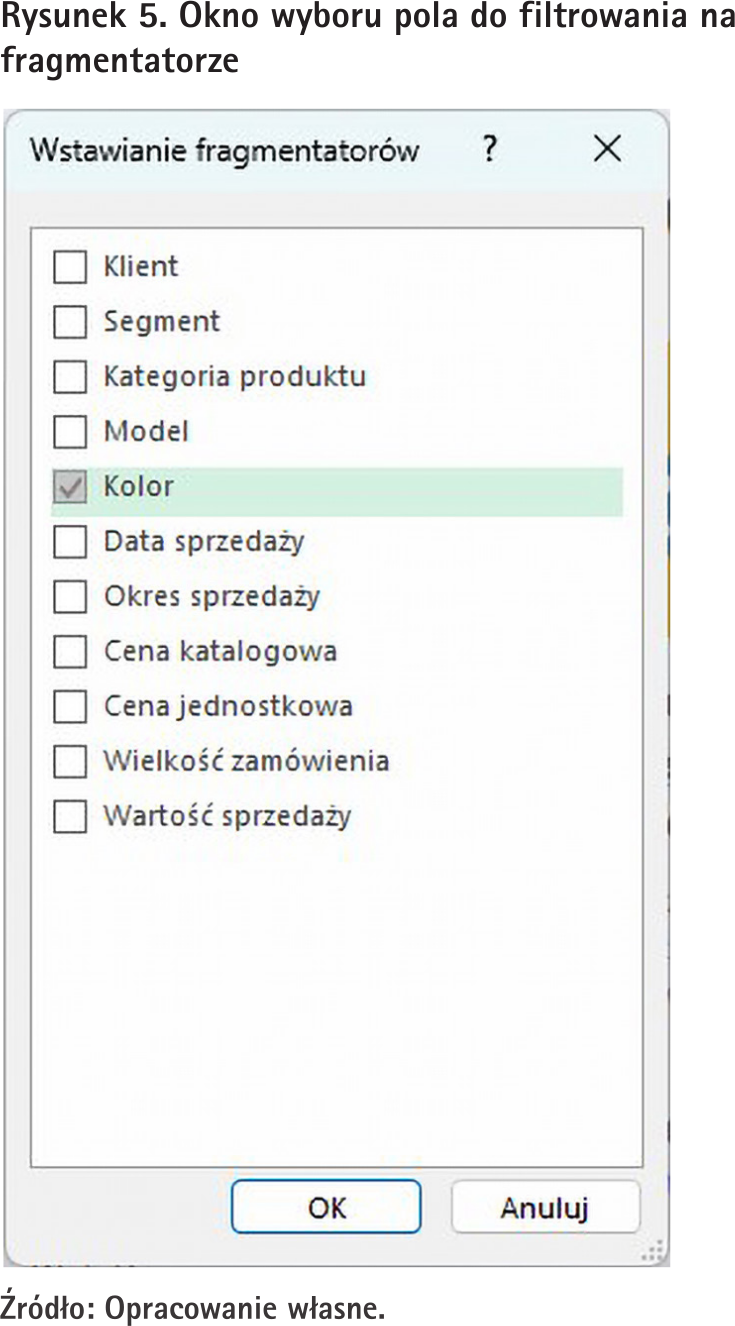
Task: Uncheck the ticked Kolor checkbox
Action: point(70,487)
